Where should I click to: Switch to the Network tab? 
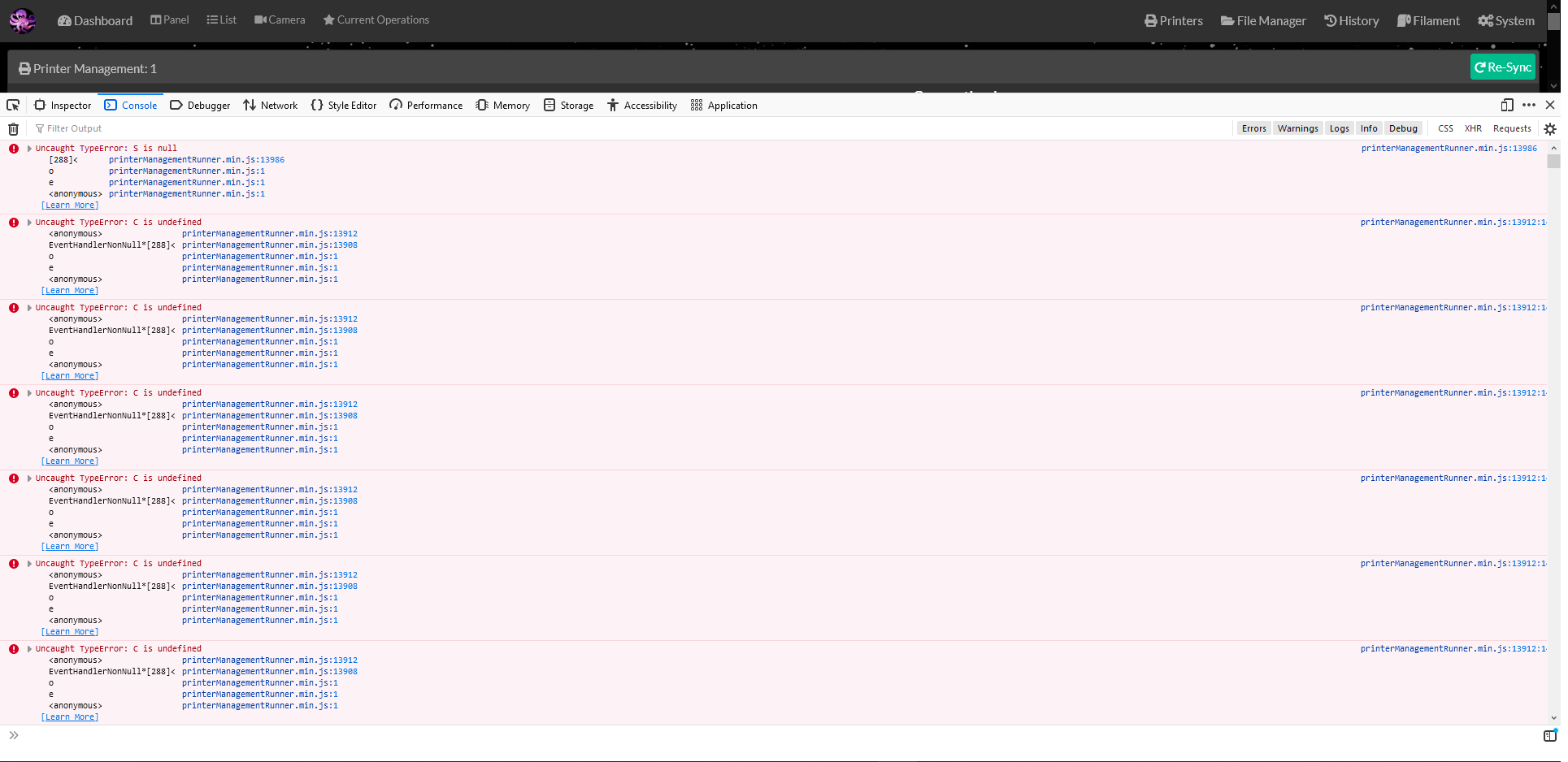pos(270,105)
